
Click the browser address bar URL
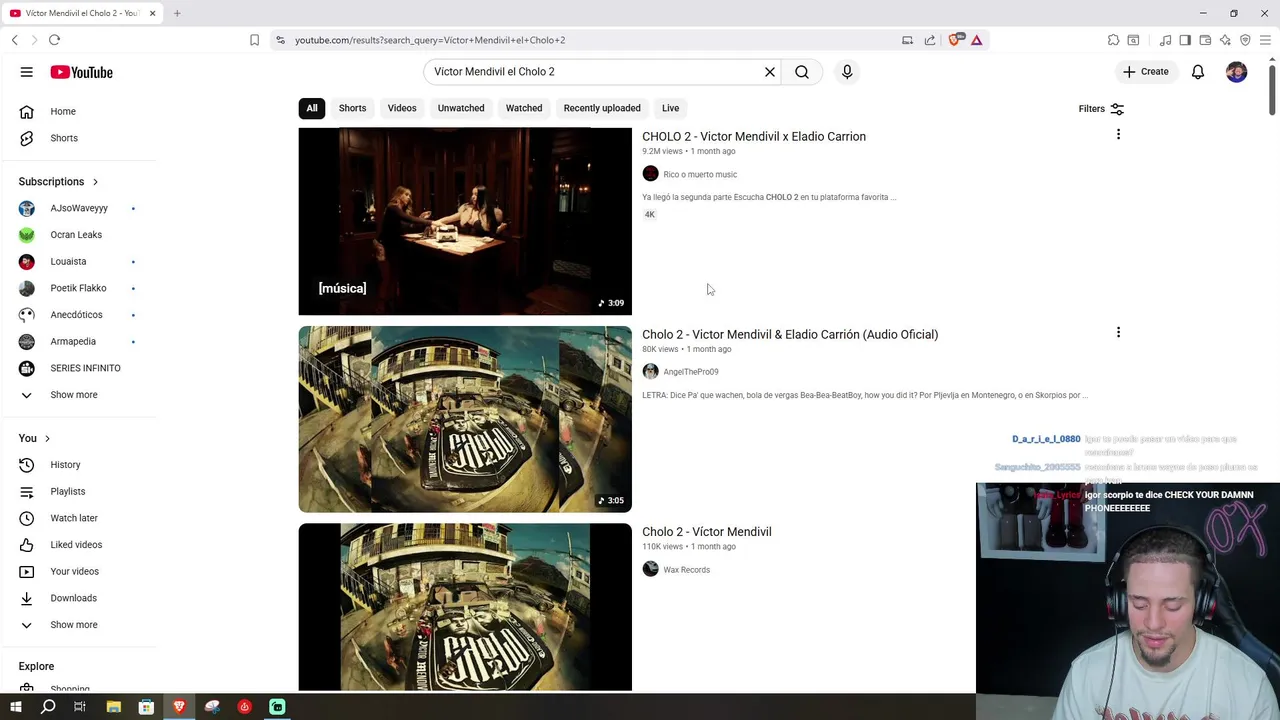430,40
